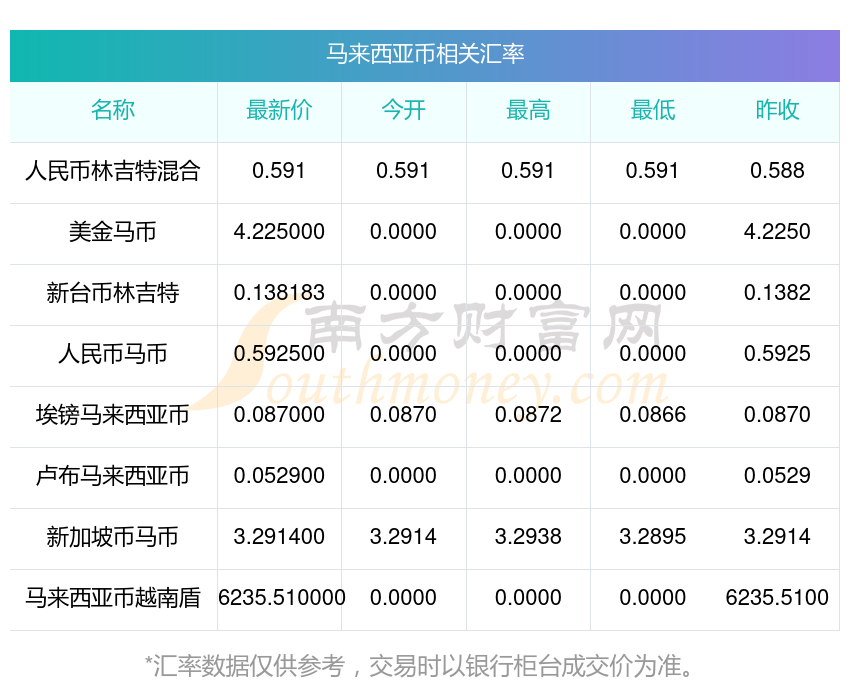850x698 pixels.
Task: Select the 新台币林吉特 row name
Action: tap(113, 293)
